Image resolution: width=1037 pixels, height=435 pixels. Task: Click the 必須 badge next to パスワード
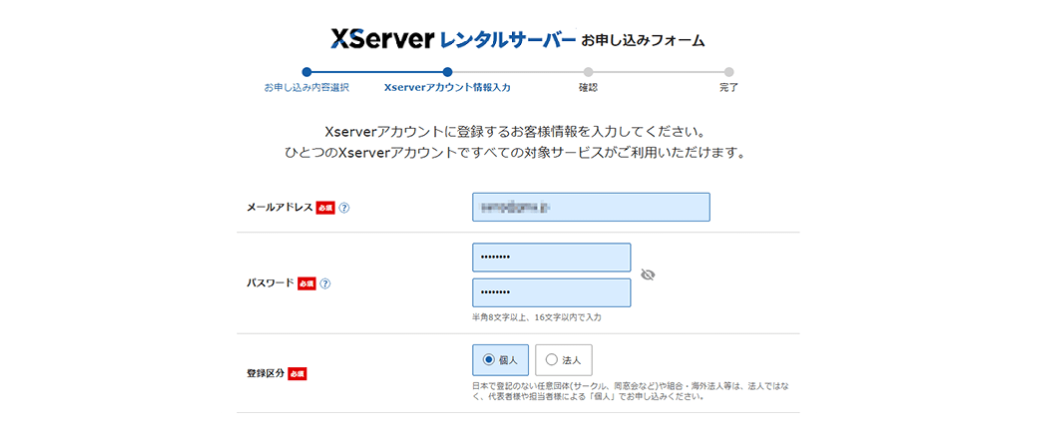click(307, 283)
